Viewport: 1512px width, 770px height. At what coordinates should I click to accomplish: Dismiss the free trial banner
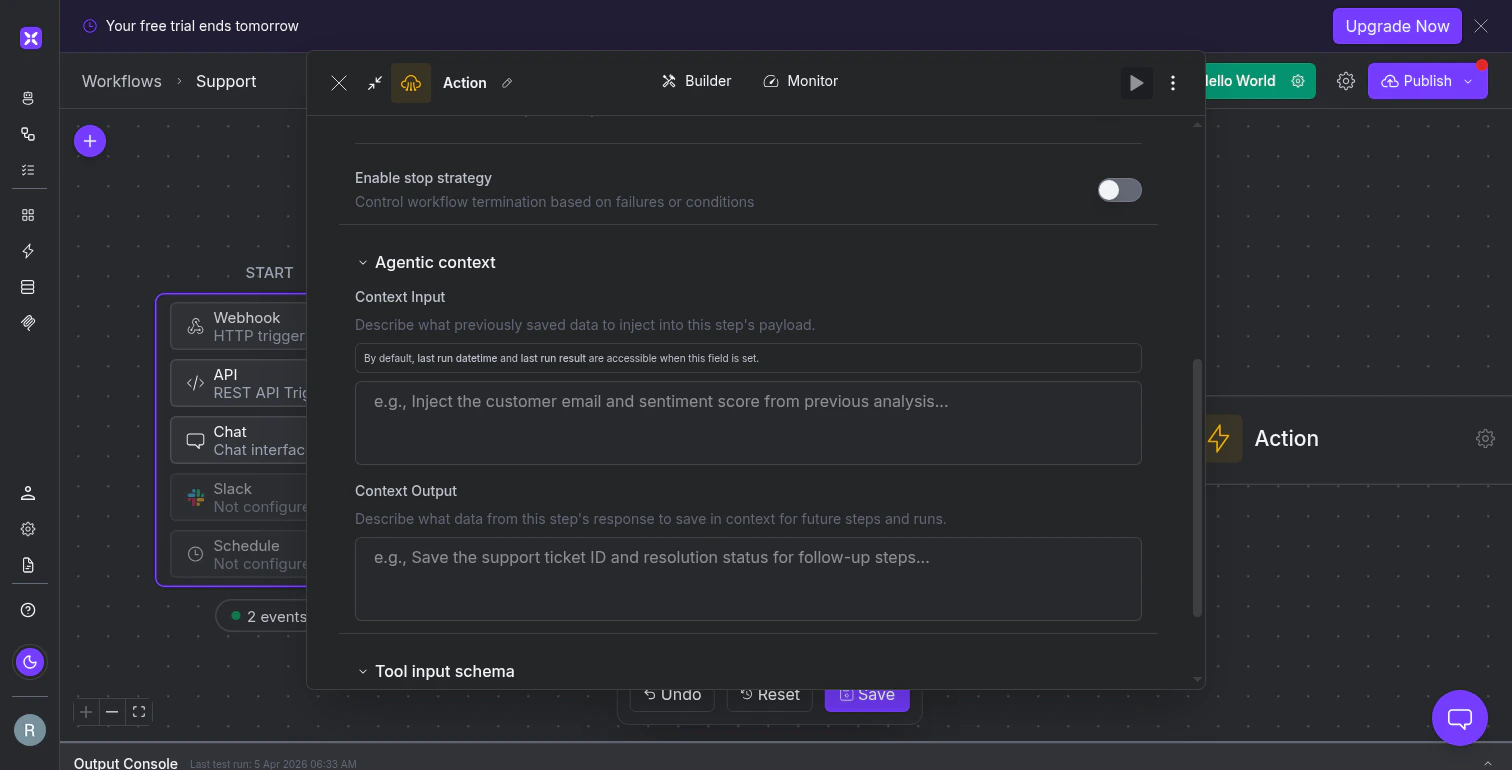pyautogui.click(x=1481, y=26)
